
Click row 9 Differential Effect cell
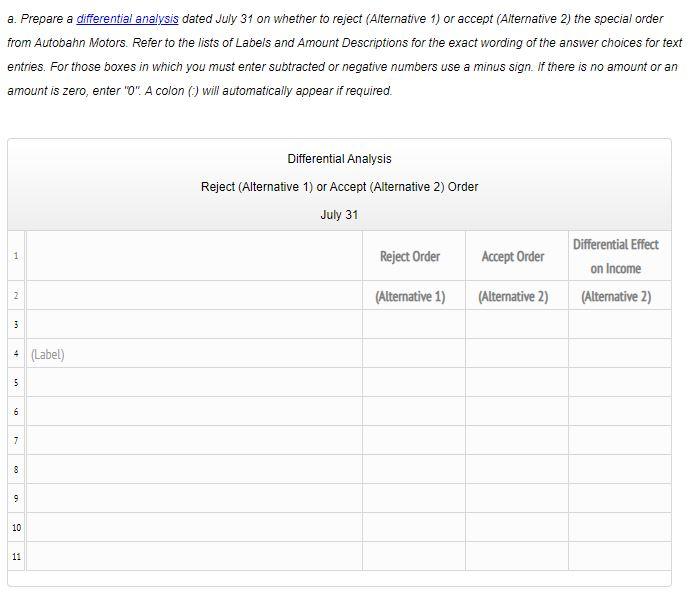[620, 499]
